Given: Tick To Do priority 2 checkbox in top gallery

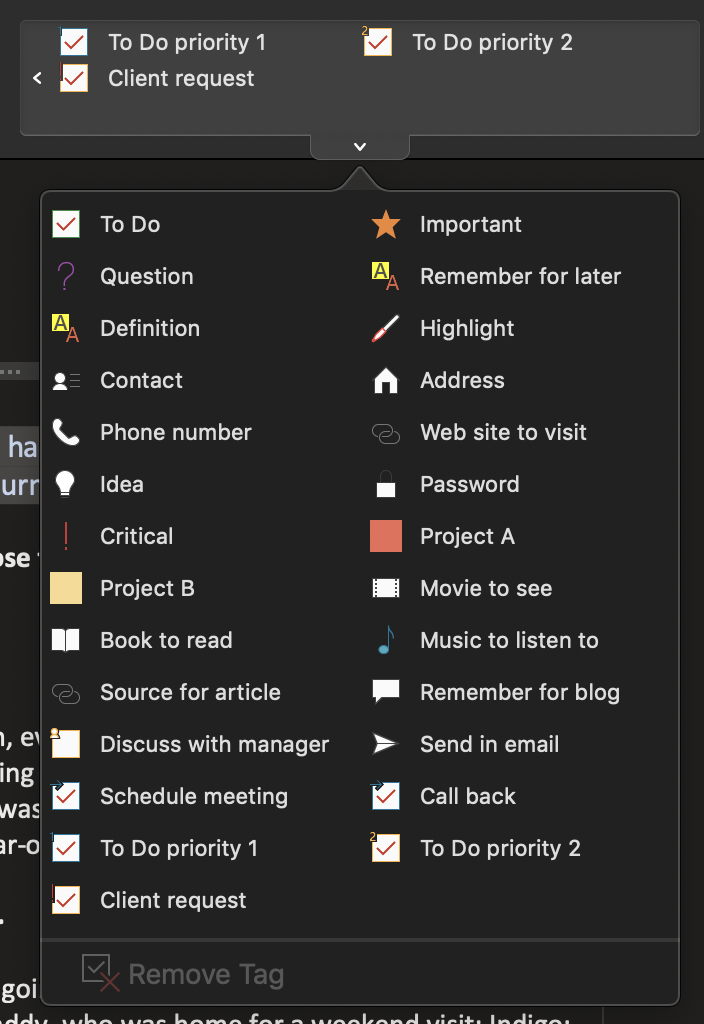Looking at the screenshot, I should [377, 42].
